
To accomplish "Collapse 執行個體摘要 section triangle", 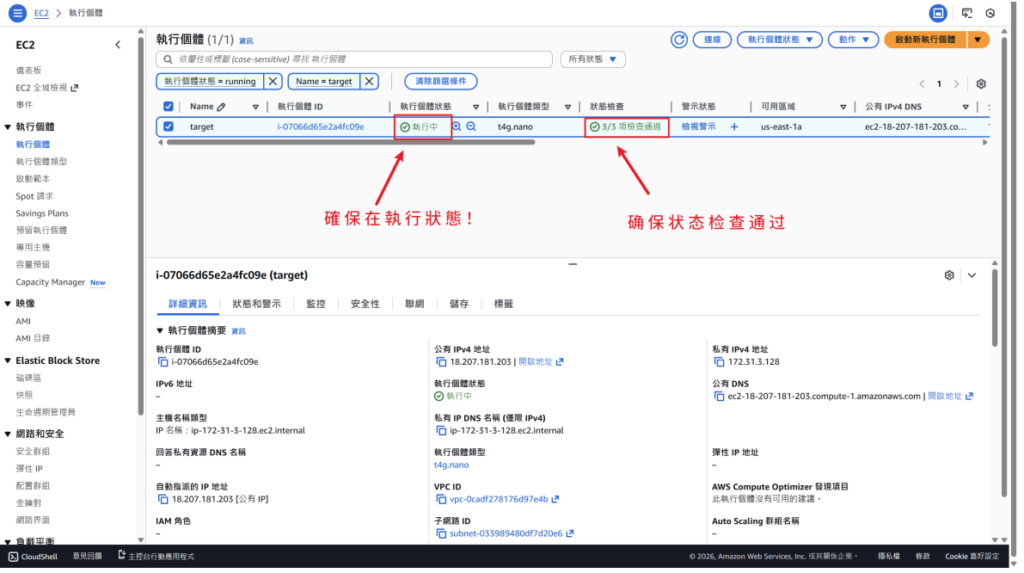I will (161, 333).
